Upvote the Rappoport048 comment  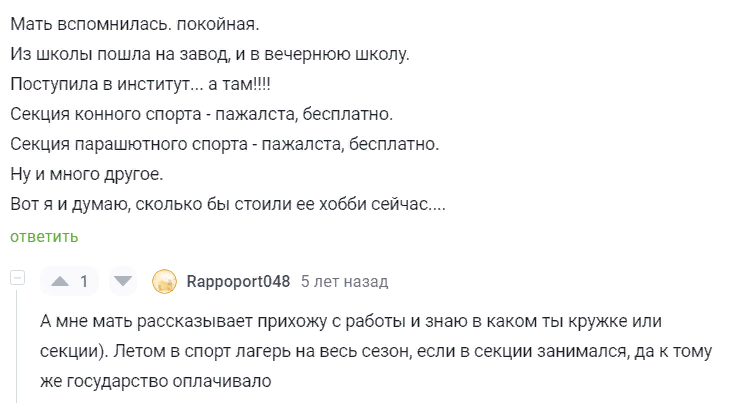[60, 281]
